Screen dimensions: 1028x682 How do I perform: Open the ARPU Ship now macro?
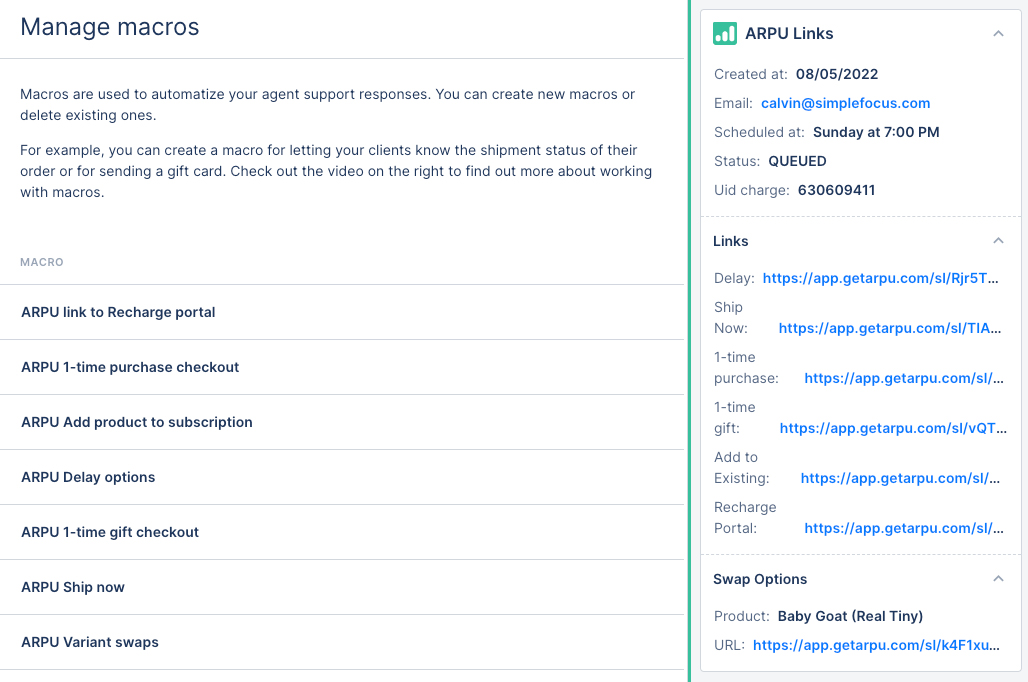[73, 587]
